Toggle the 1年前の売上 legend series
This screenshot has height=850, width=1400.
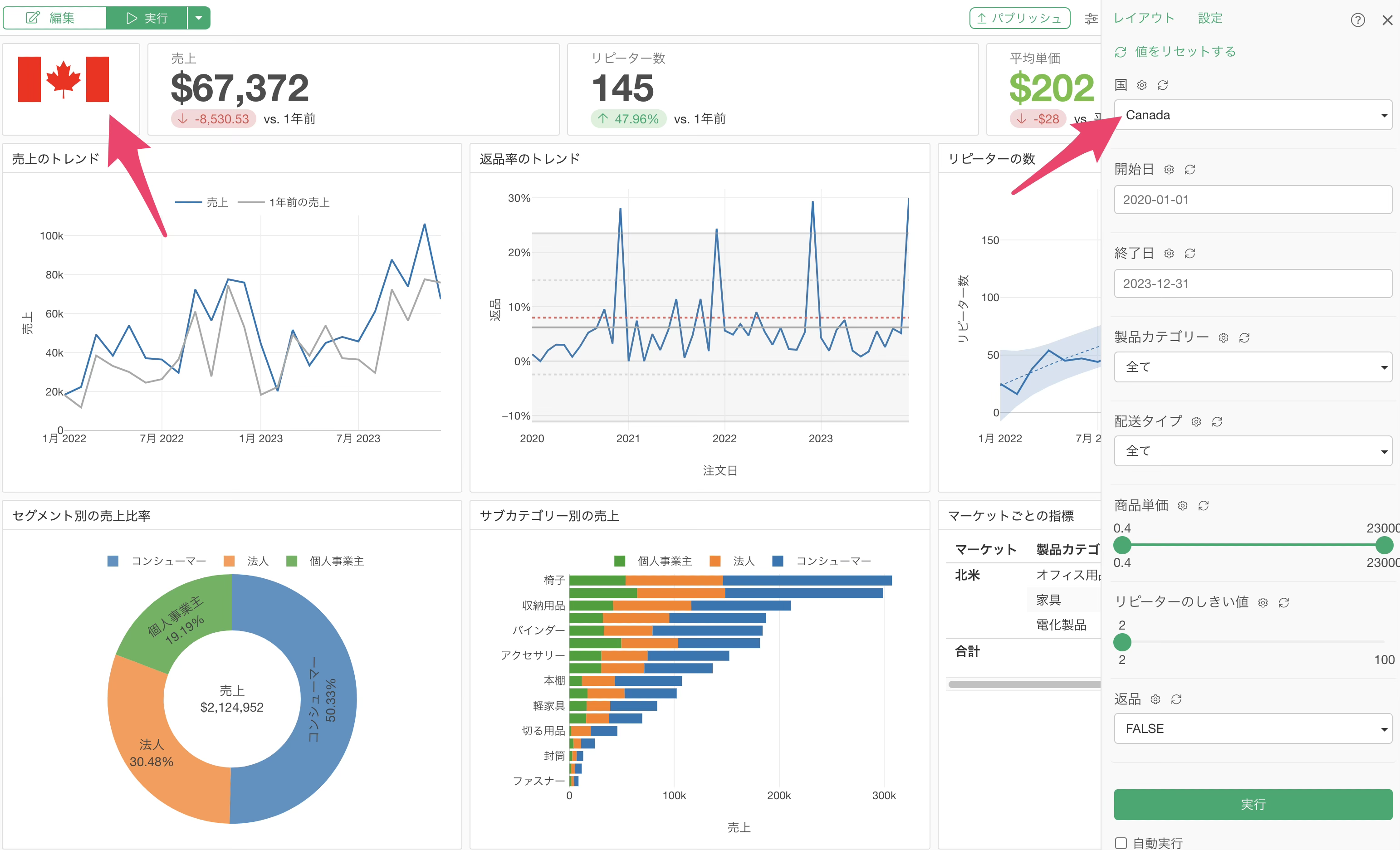pyautogui.click(x=284, y=202)
